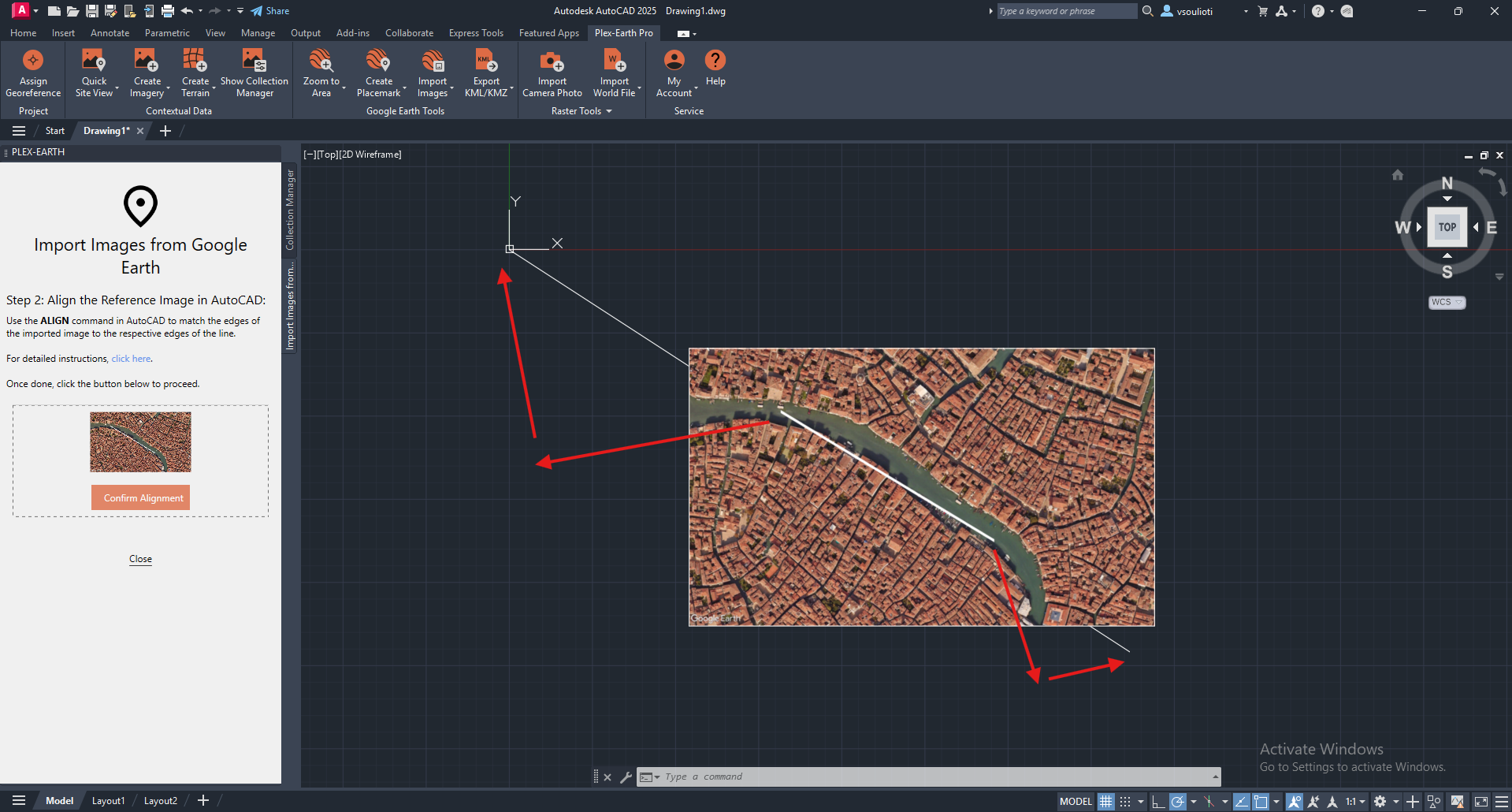Switch to the Home ribbon tab
The image size is (1512, 812).
tap(23, 33)
